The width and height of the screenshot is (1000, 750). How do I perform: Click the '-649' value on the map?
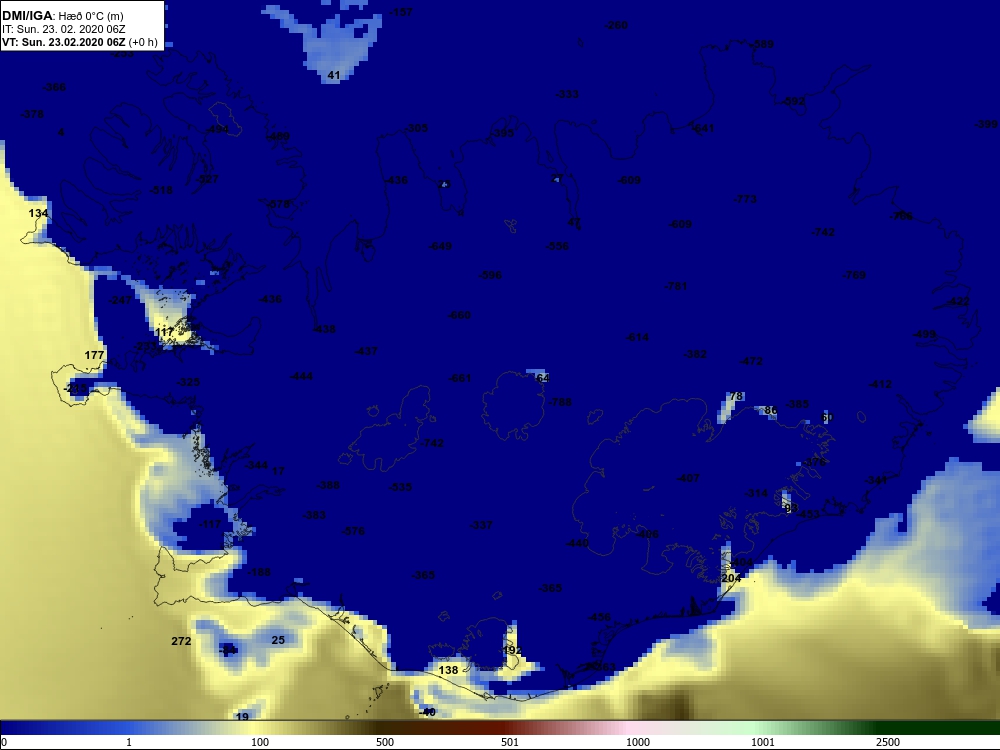[440, 246]
